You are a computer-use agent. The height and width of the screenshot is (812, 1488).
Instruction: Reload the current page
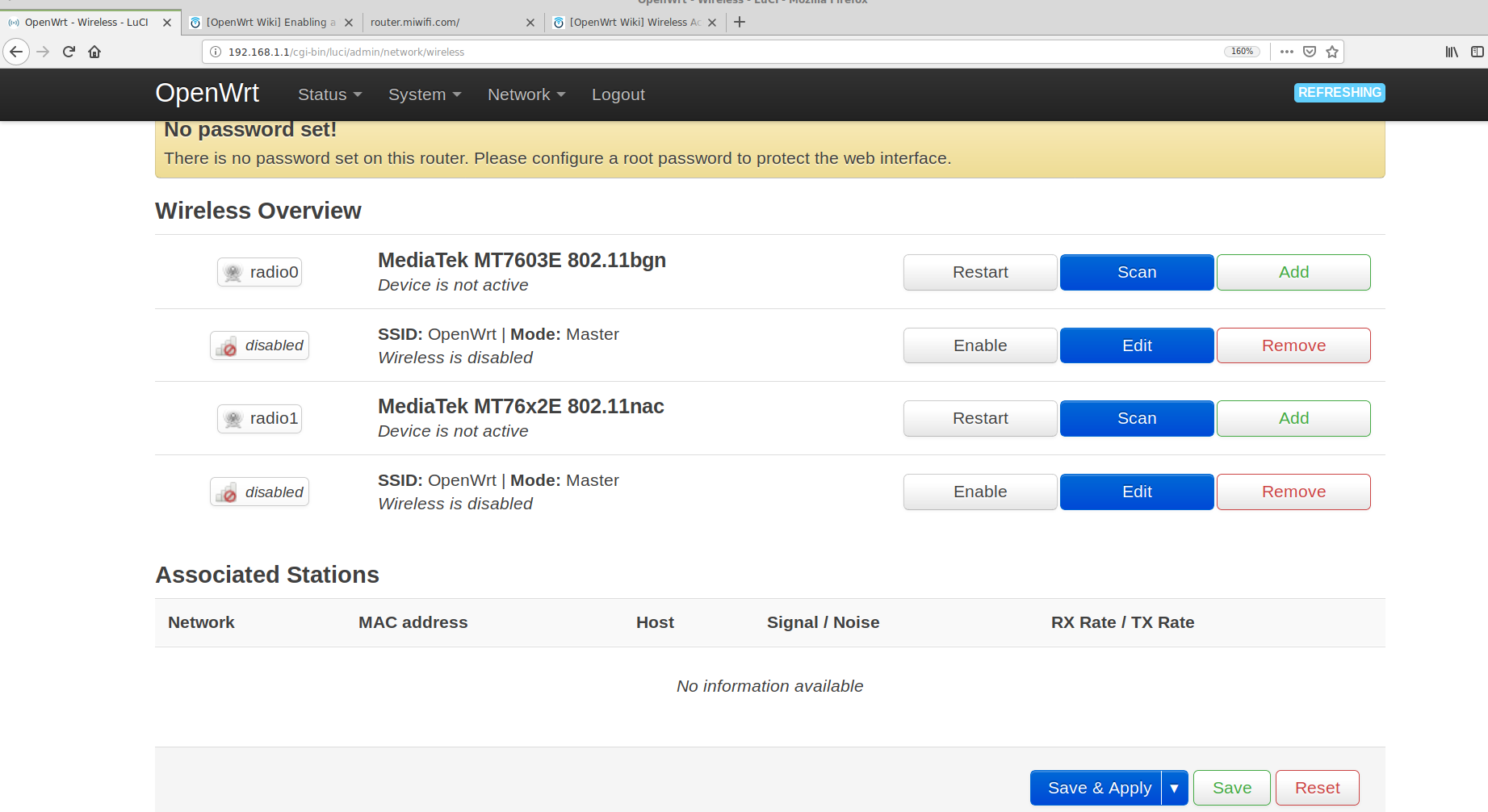pyautogui.click(x=69, y=52)
